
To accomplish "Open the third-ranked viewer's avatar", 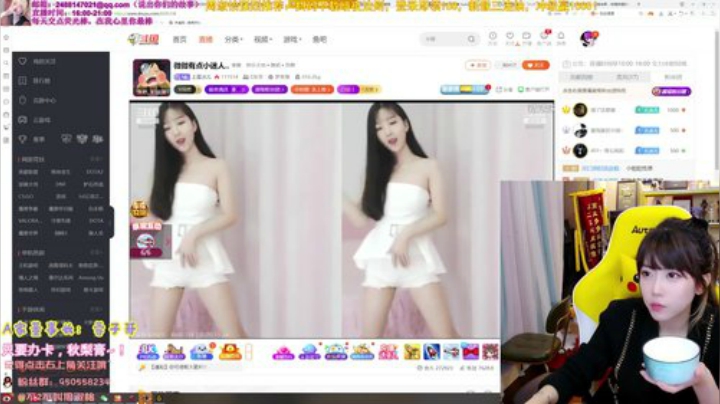I will pyautogui.click(x=580, y=151).
